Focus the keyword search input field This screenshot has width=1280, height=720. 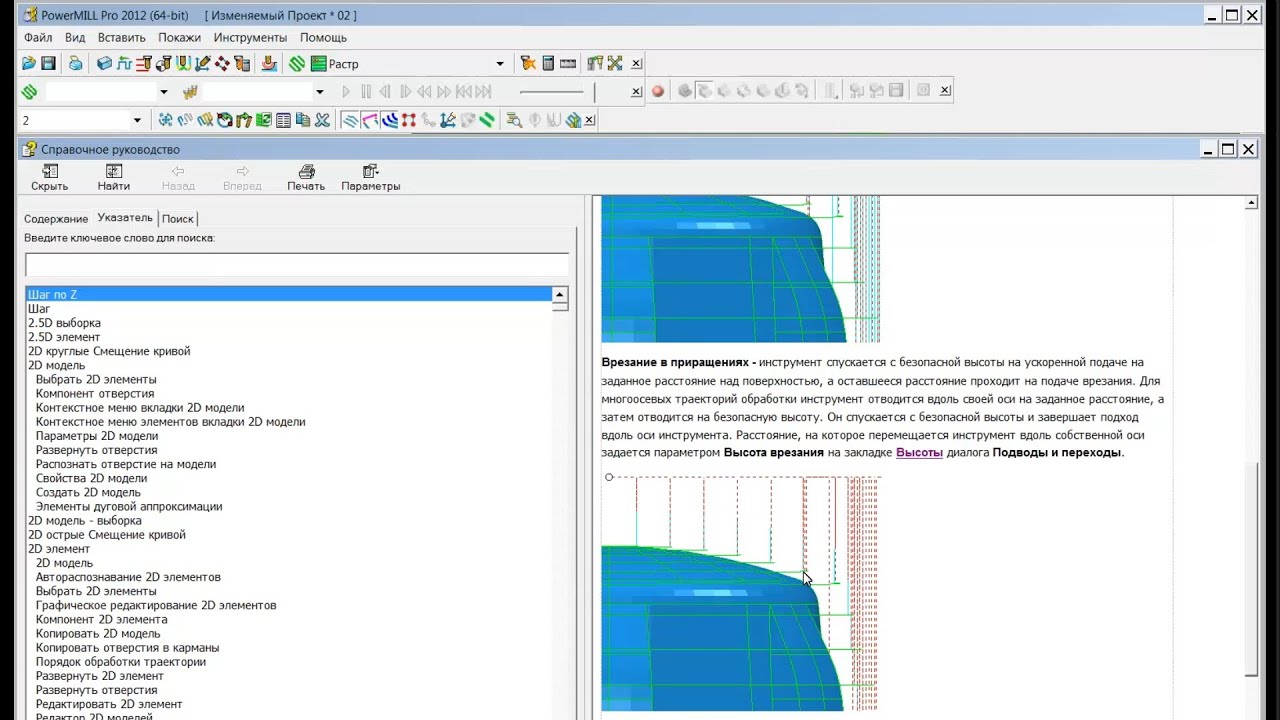297,264
